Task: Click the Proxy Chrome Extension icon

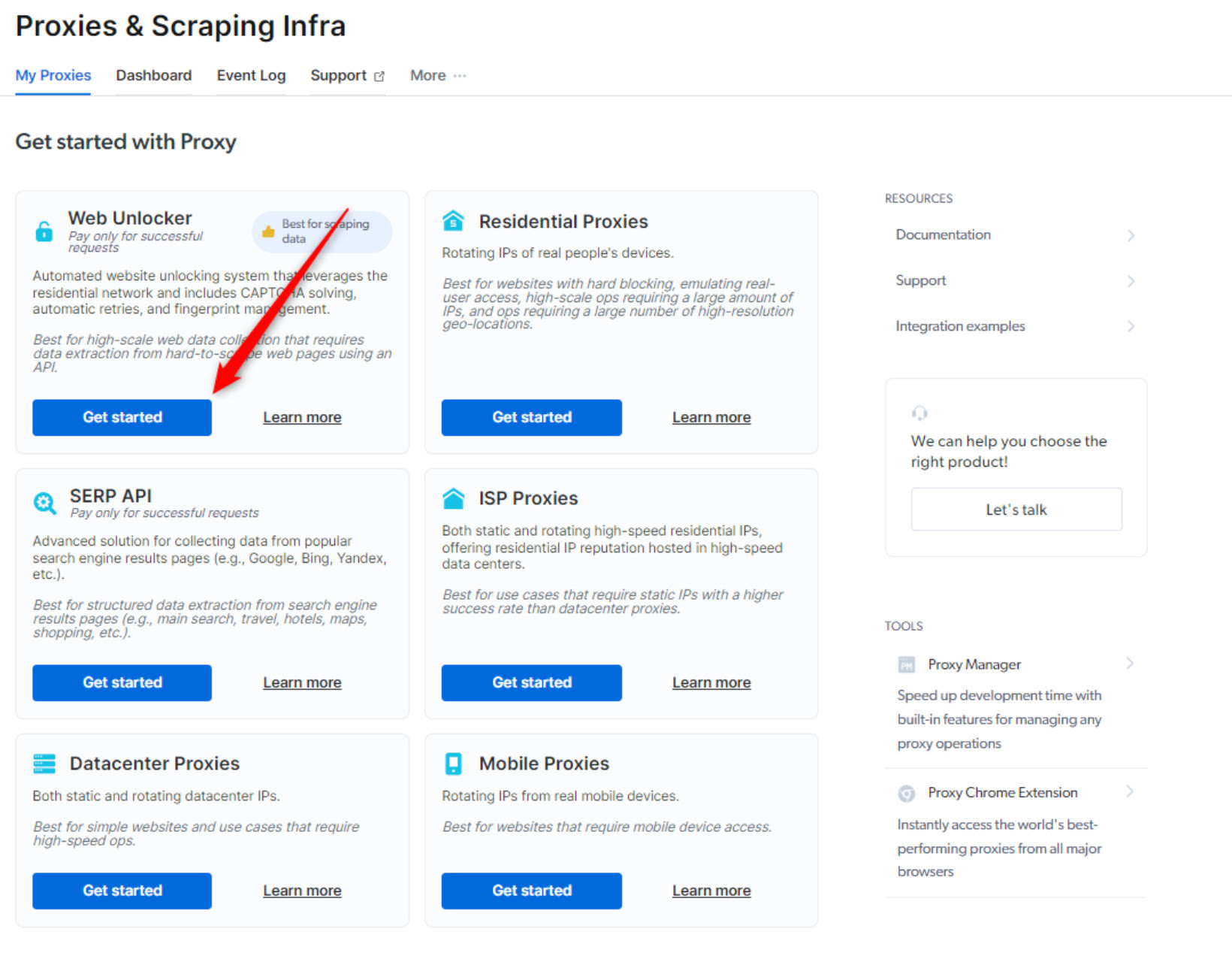Action: (x=907, y=793)
